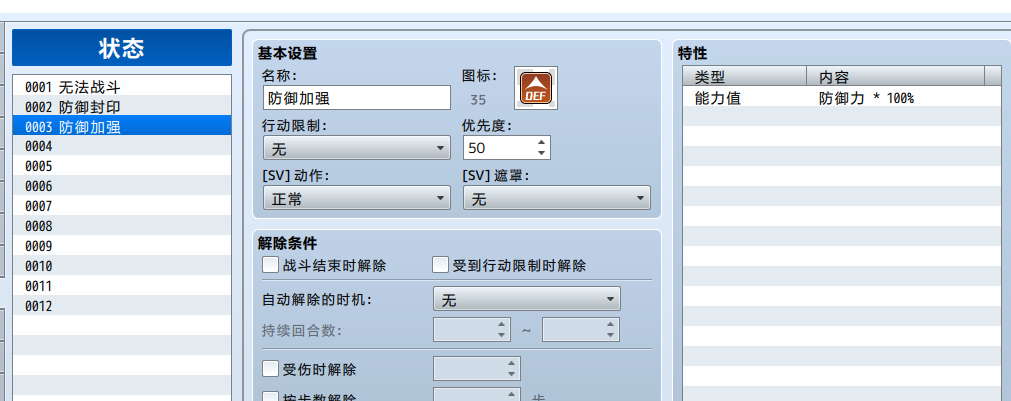
Task: Click the 状态 list header
Action: (122, 48)
